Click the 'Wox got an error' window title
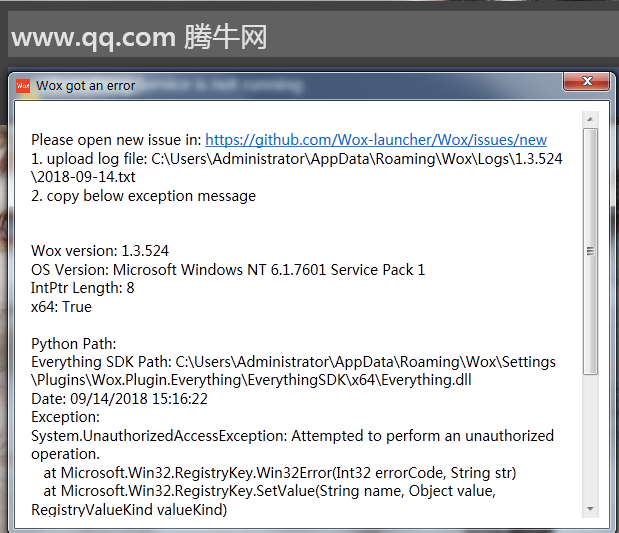This screenshot has height=533, width=619. point(85,86)
